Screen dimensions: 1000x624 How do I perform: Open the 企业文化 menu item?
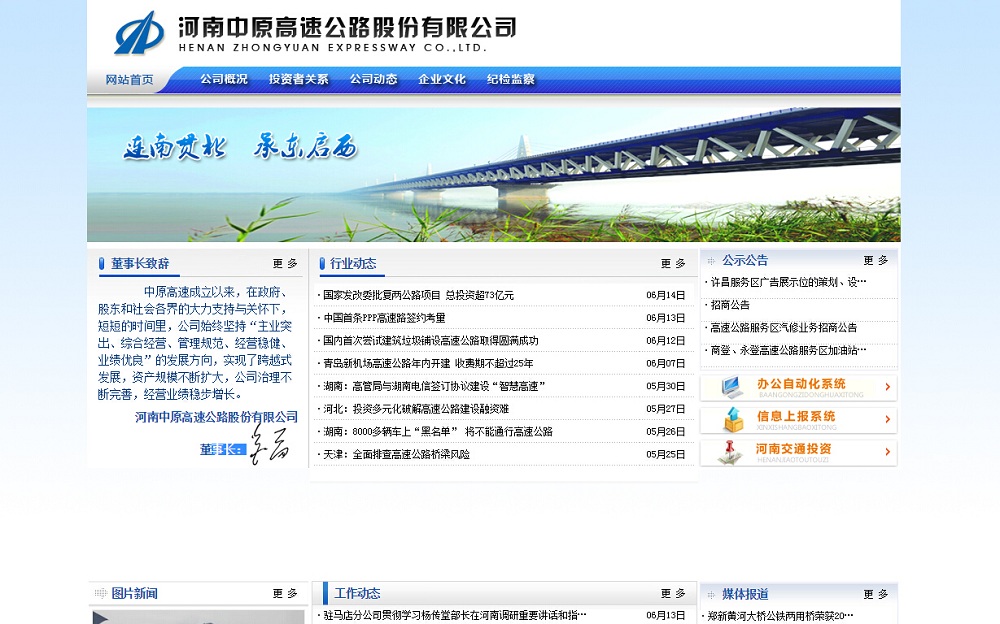(x=442, y=79)
